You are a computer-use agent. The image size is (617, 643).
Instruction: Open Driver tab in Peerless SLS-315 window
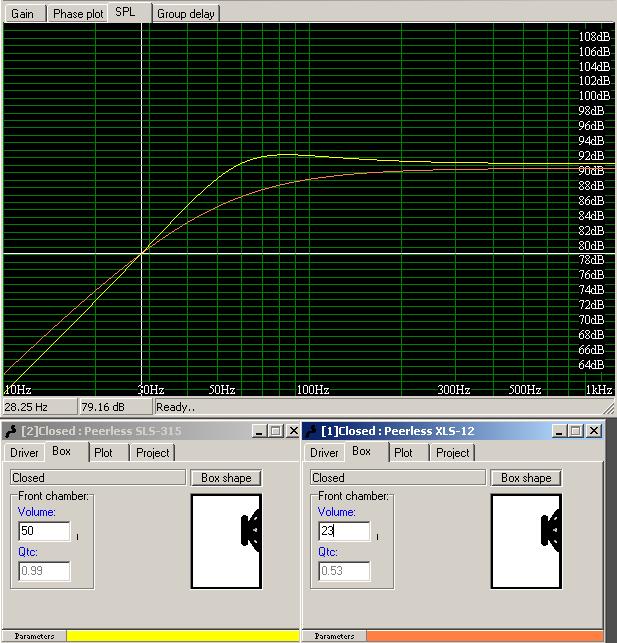click(24, 453)
